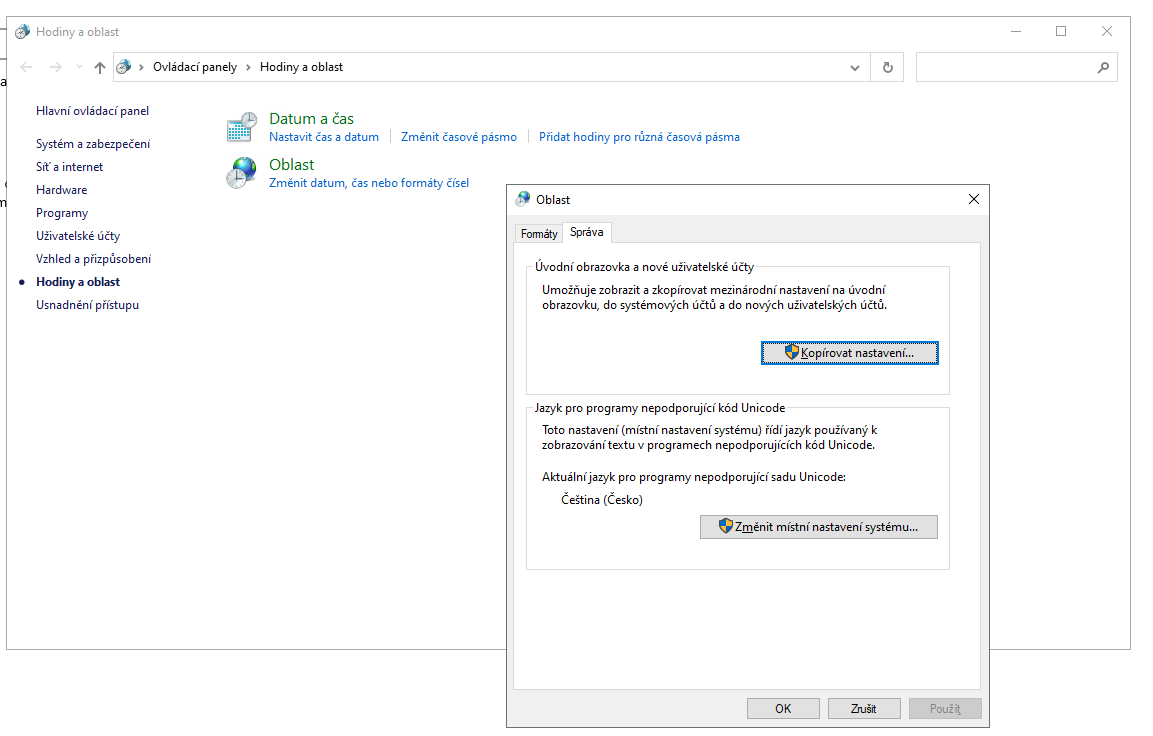Open Systém a zabezpečení in sidebar
Screen dimensions: 1153x736
tap(93, 144)
